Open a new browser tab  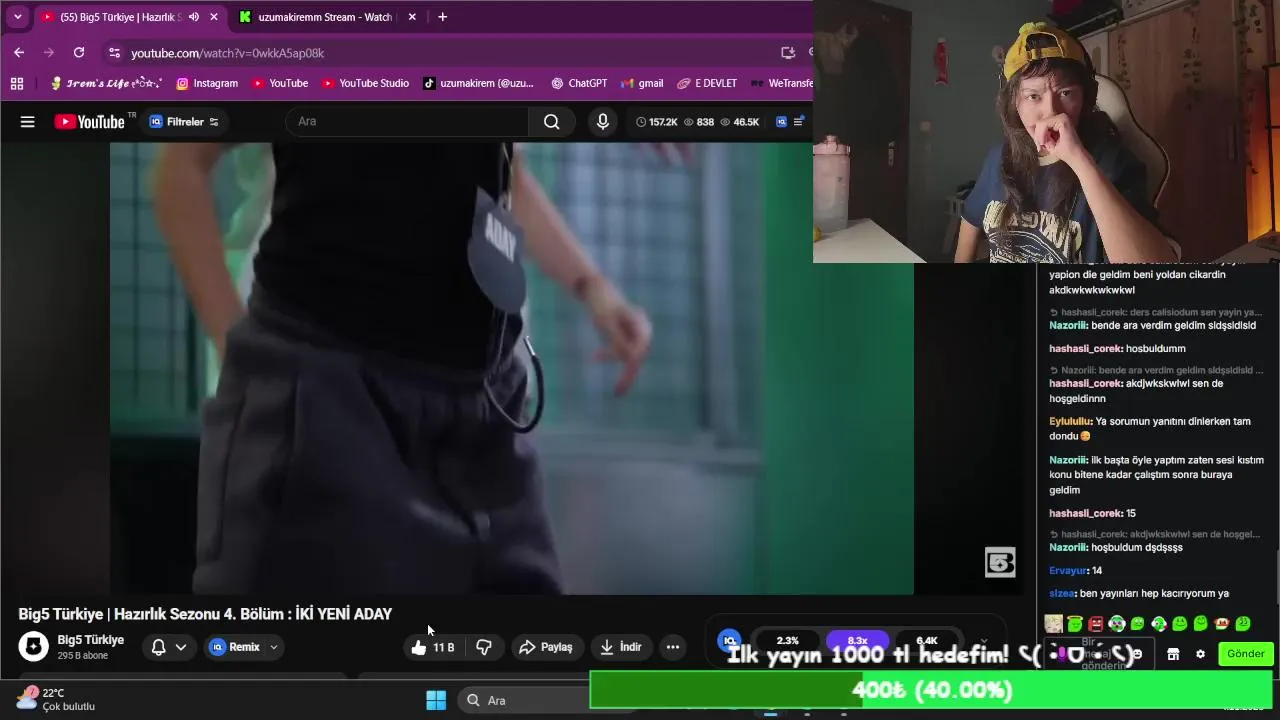tap(442, 17)
